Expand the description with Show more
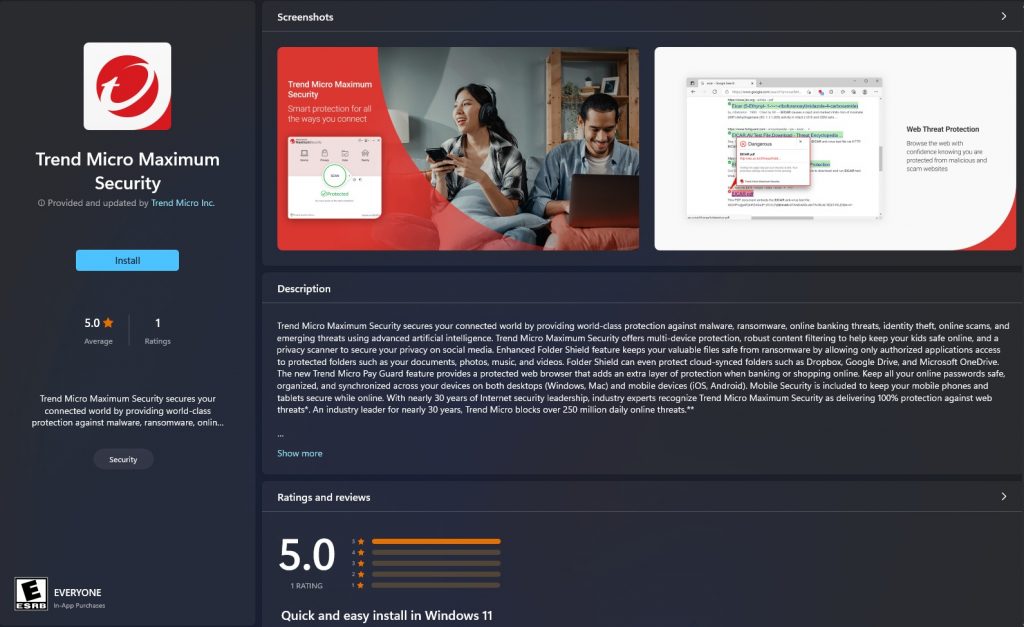1024x627 pixels. pos(299,453)
